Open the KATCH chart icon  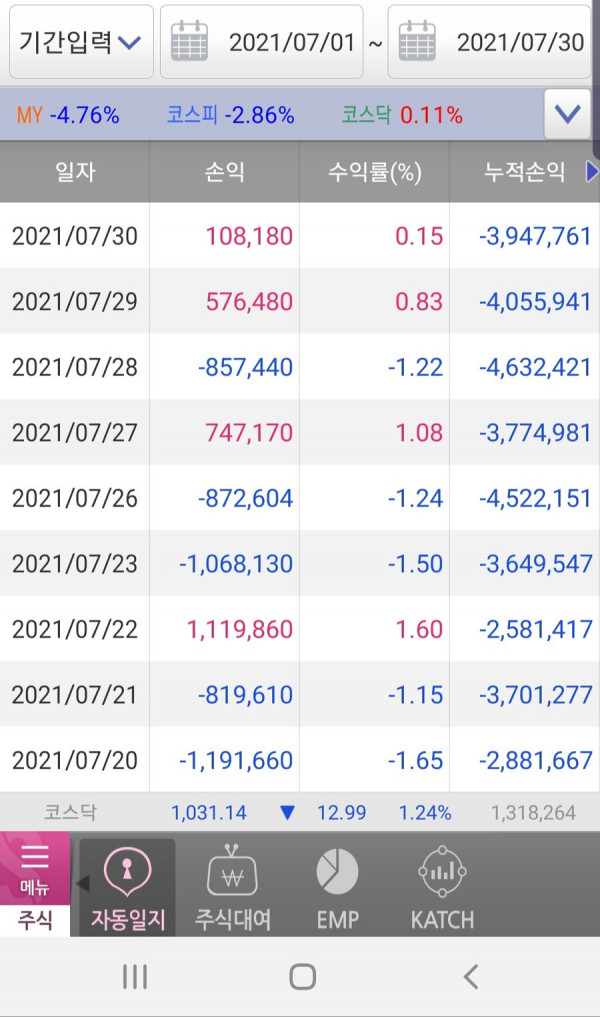(442, 871)
